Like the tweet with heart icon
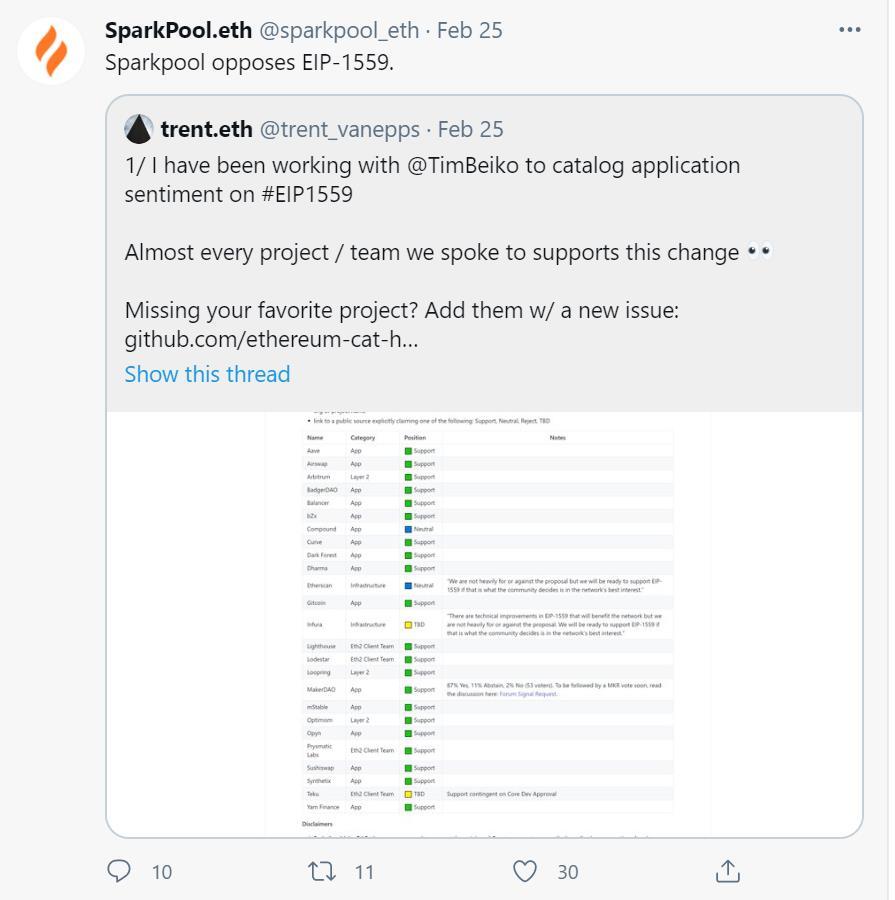The image size is (895, 900). pos(525,871)
